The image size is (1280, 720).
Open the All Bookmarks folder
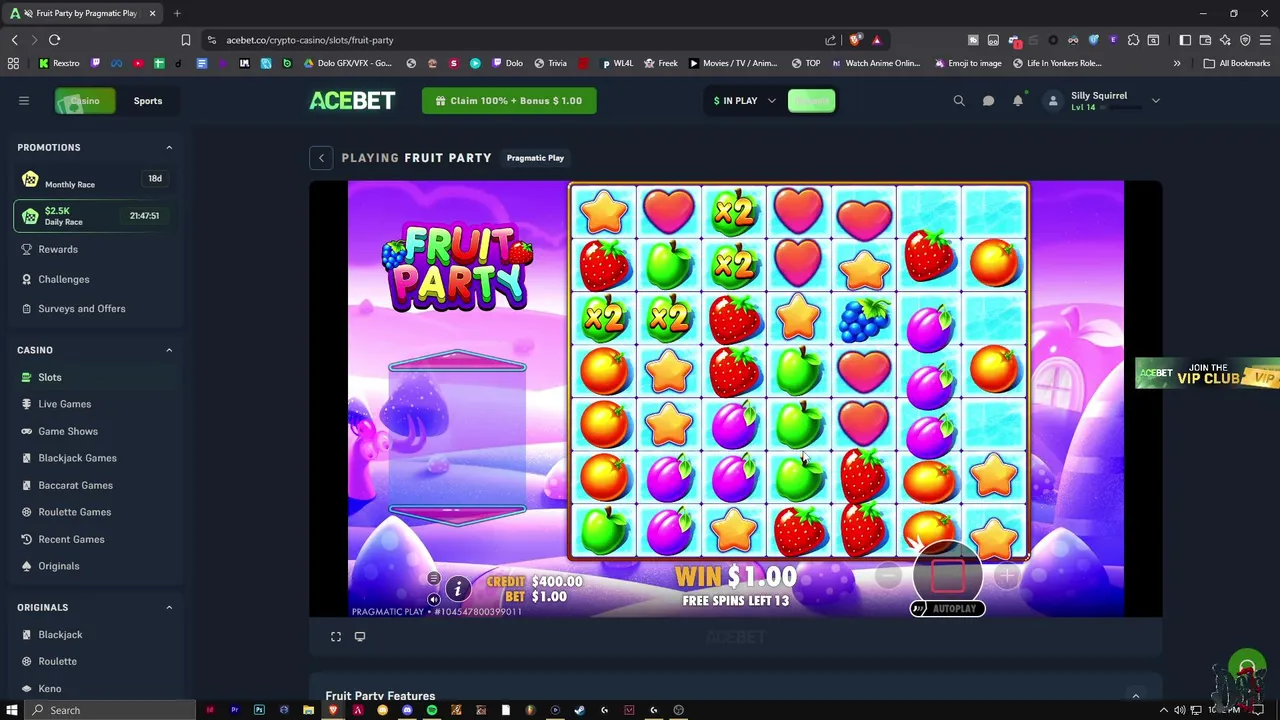click(x=1236, y=63)
